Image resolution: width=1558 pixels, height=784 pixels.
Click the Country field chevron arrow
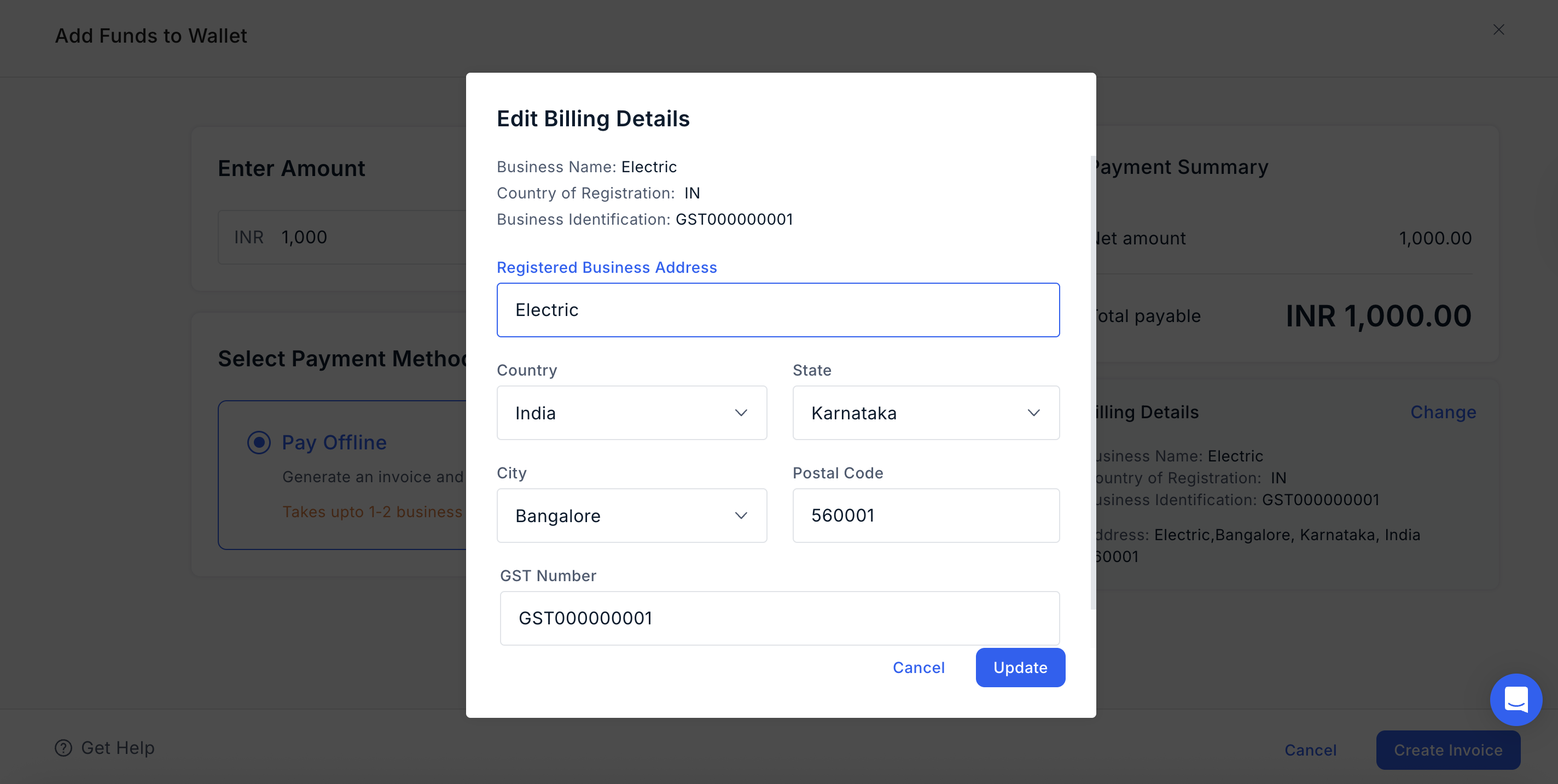[741, 413]
